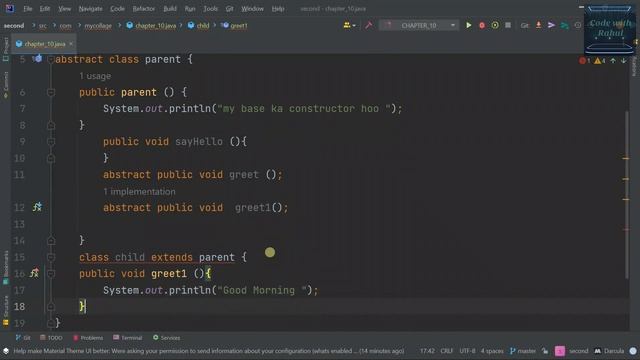Open the Refactor menu
This screenshot has width=640, height=360.
[x=144, y=9]
